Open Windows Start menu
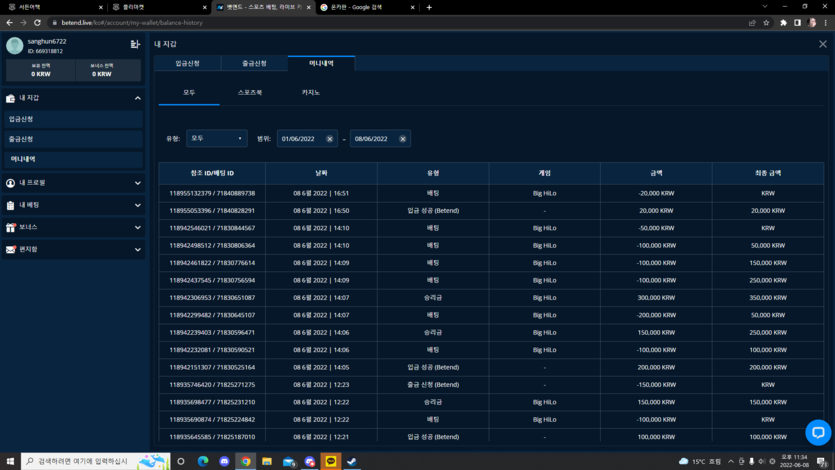The height and width of the screenshot is (470, 835). (10, 461)
